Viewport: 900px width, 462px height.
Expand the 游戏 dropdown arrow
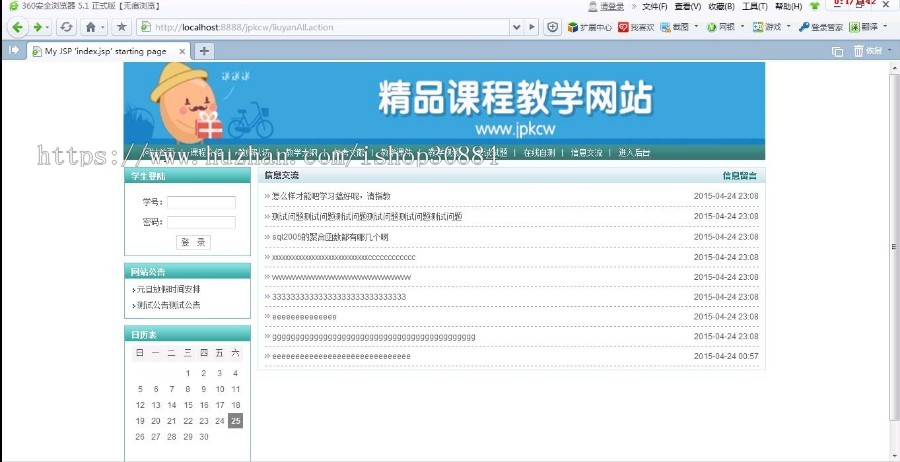click(789, 26)
